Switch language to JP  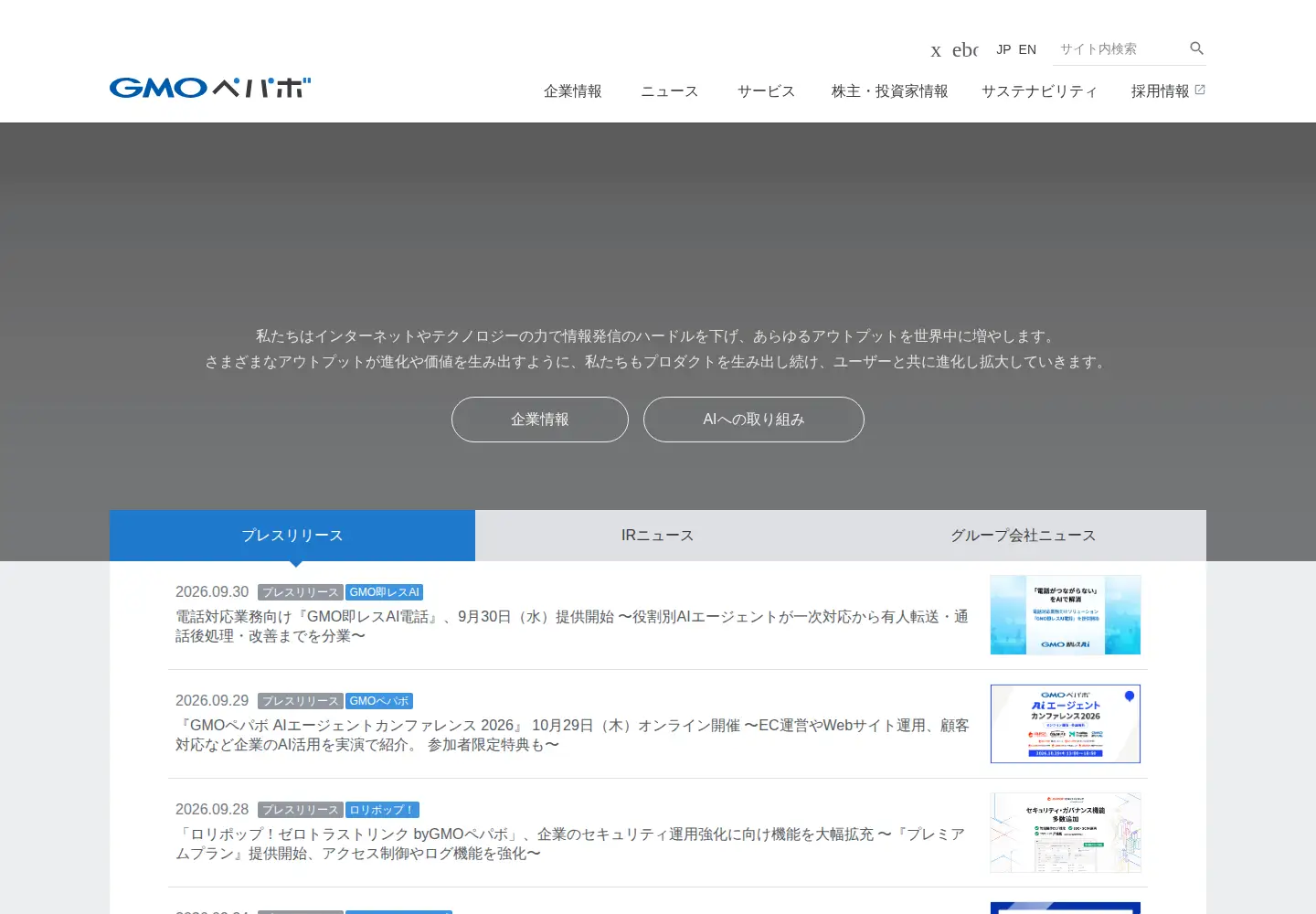(x=1003, y=49)
